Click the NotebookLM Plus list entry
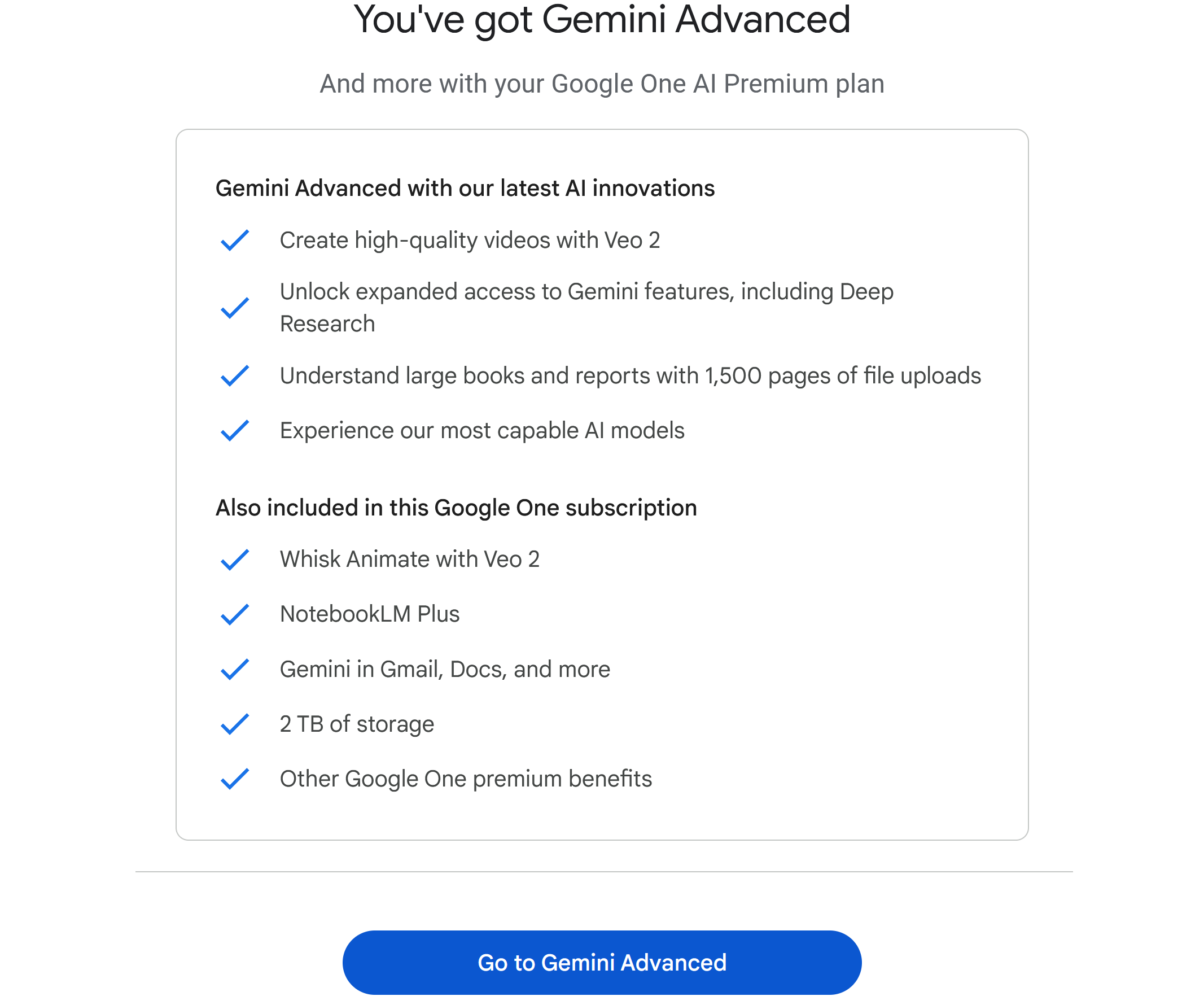 [369, 614]
